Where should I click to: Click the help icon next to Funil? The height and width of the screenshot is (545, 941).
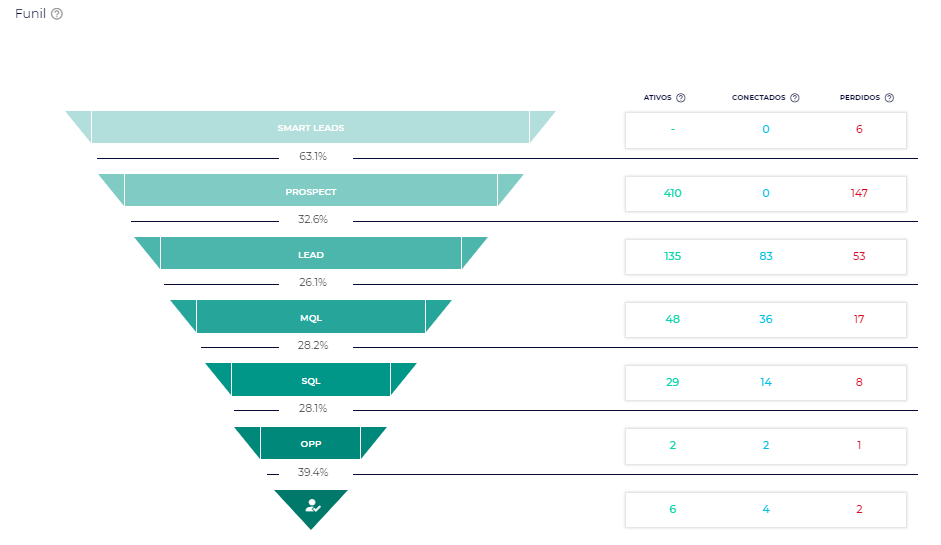coord(57,14)
